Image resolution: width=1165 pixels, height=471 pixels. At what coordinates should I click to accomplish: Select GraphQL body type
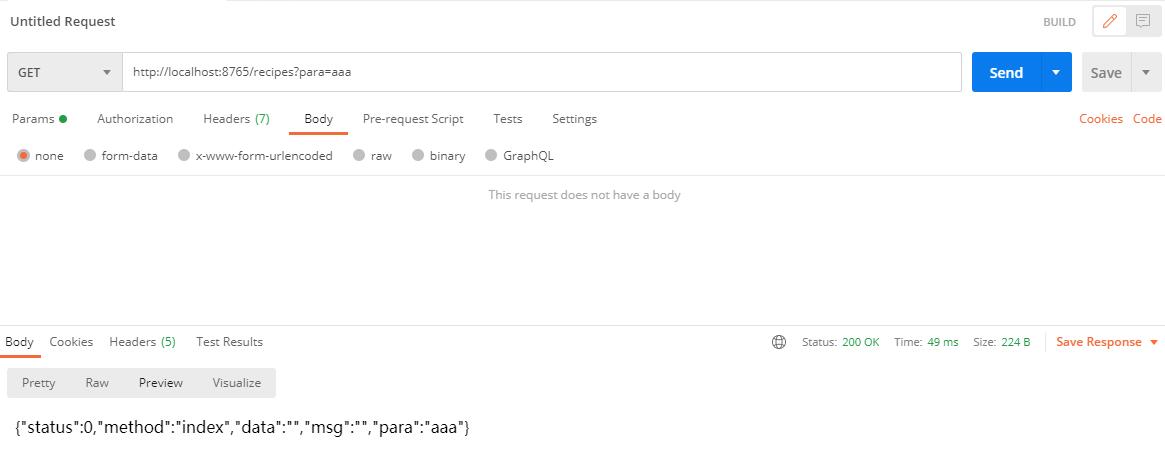491,156
